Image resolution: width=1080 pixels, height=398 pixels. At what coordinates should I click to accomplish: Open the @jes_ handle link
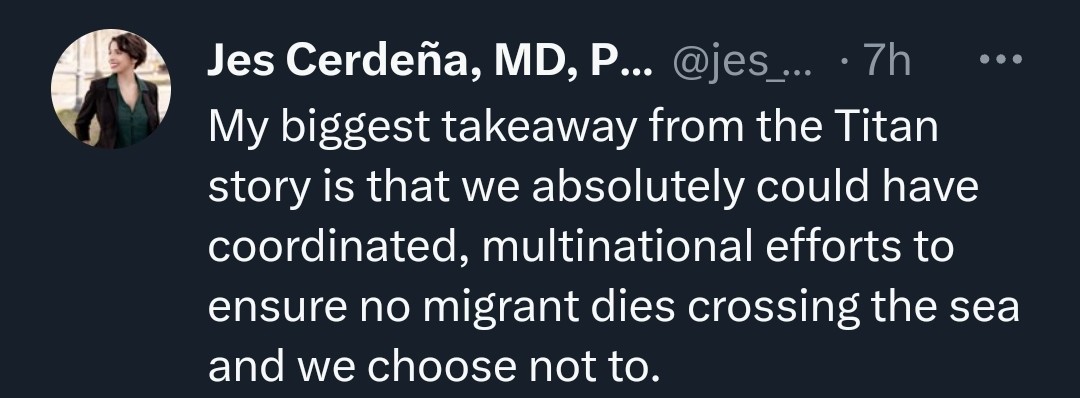click(x=744, y=63)
